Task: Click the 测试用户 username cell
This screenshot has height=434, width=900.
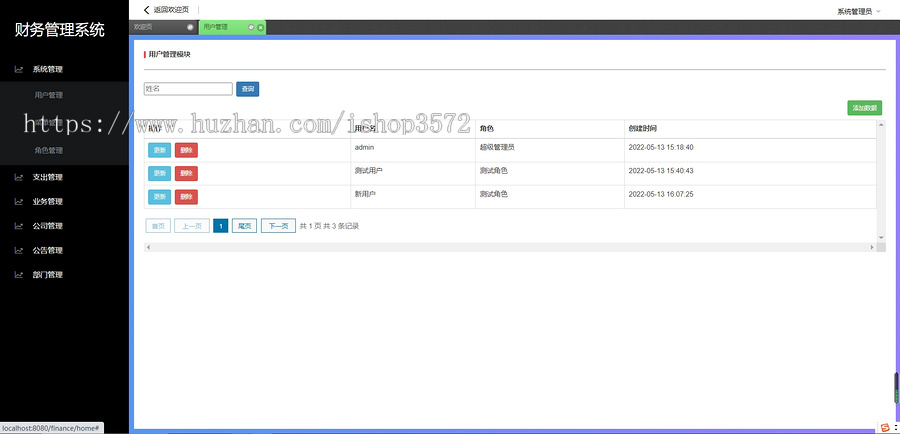Action: click(x=368, y=171)
